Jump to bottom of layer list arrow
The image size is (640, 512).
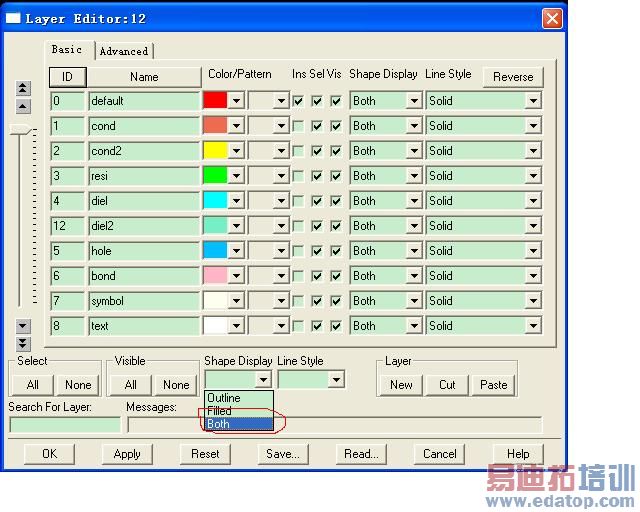[23, 344]
